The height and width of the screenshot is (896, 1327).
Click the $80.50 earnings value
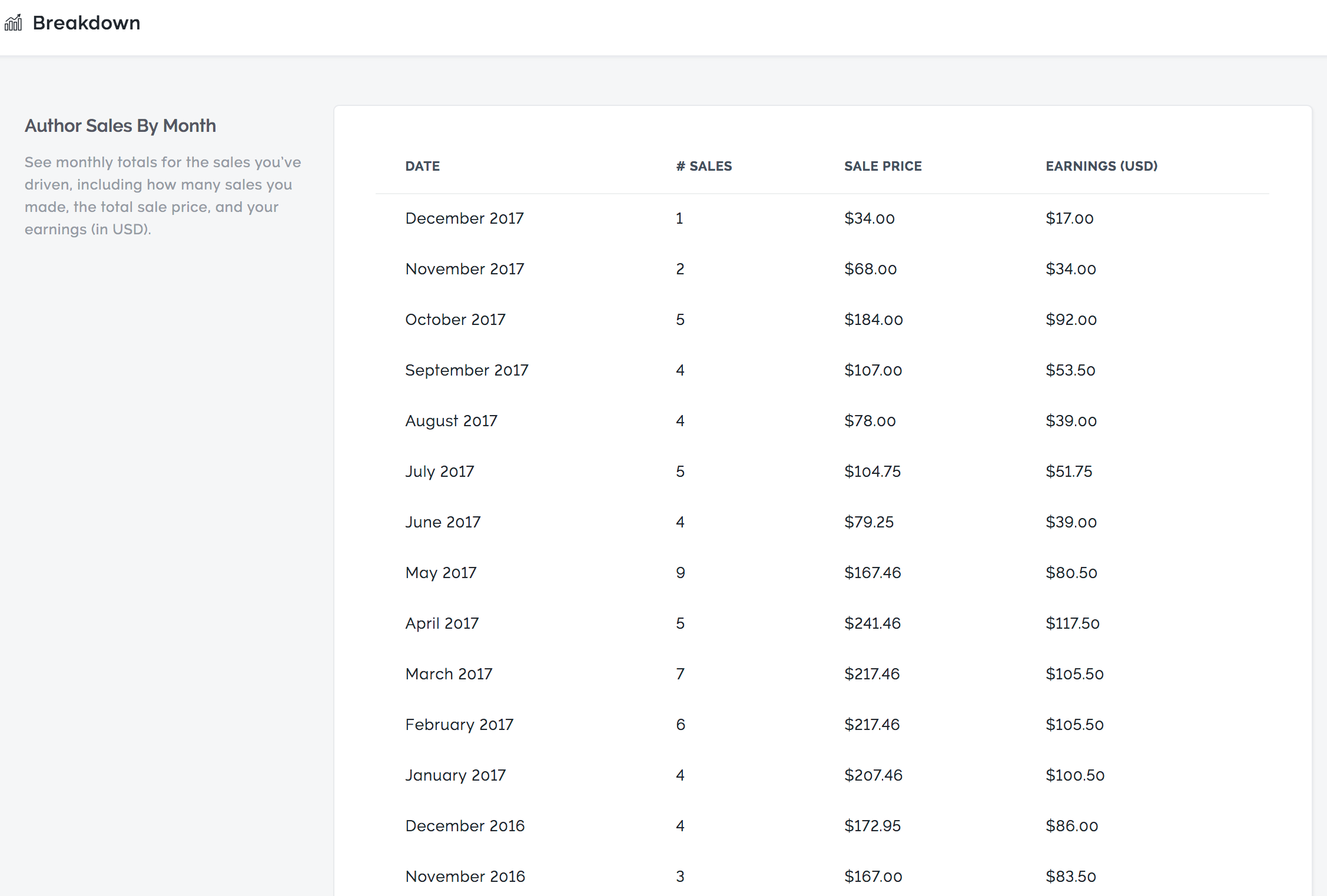tap(1071, 573)
